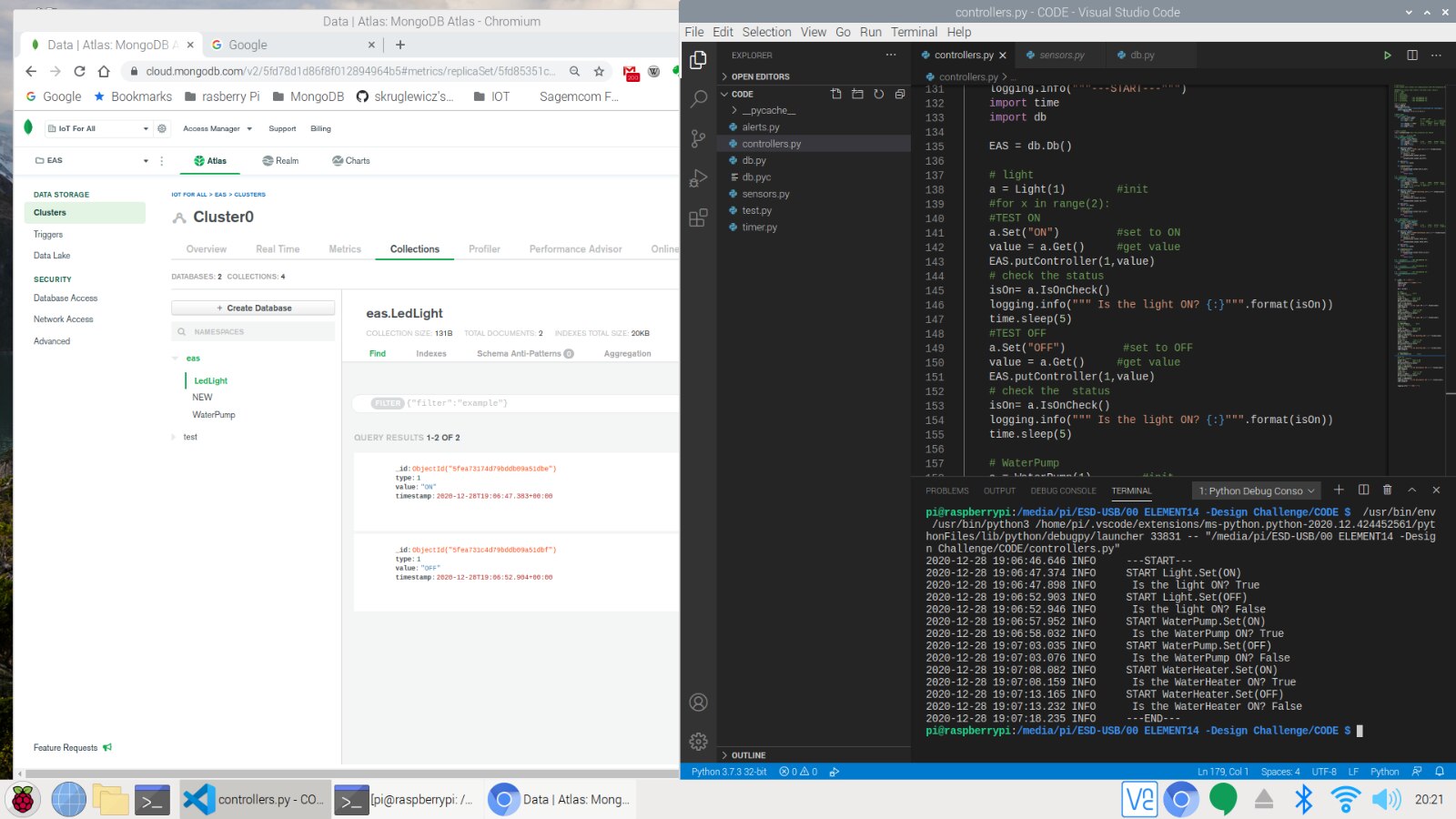Open the sensors.py file in Explorer
The image size is (1456, 819).
click(x=765, y=194)
